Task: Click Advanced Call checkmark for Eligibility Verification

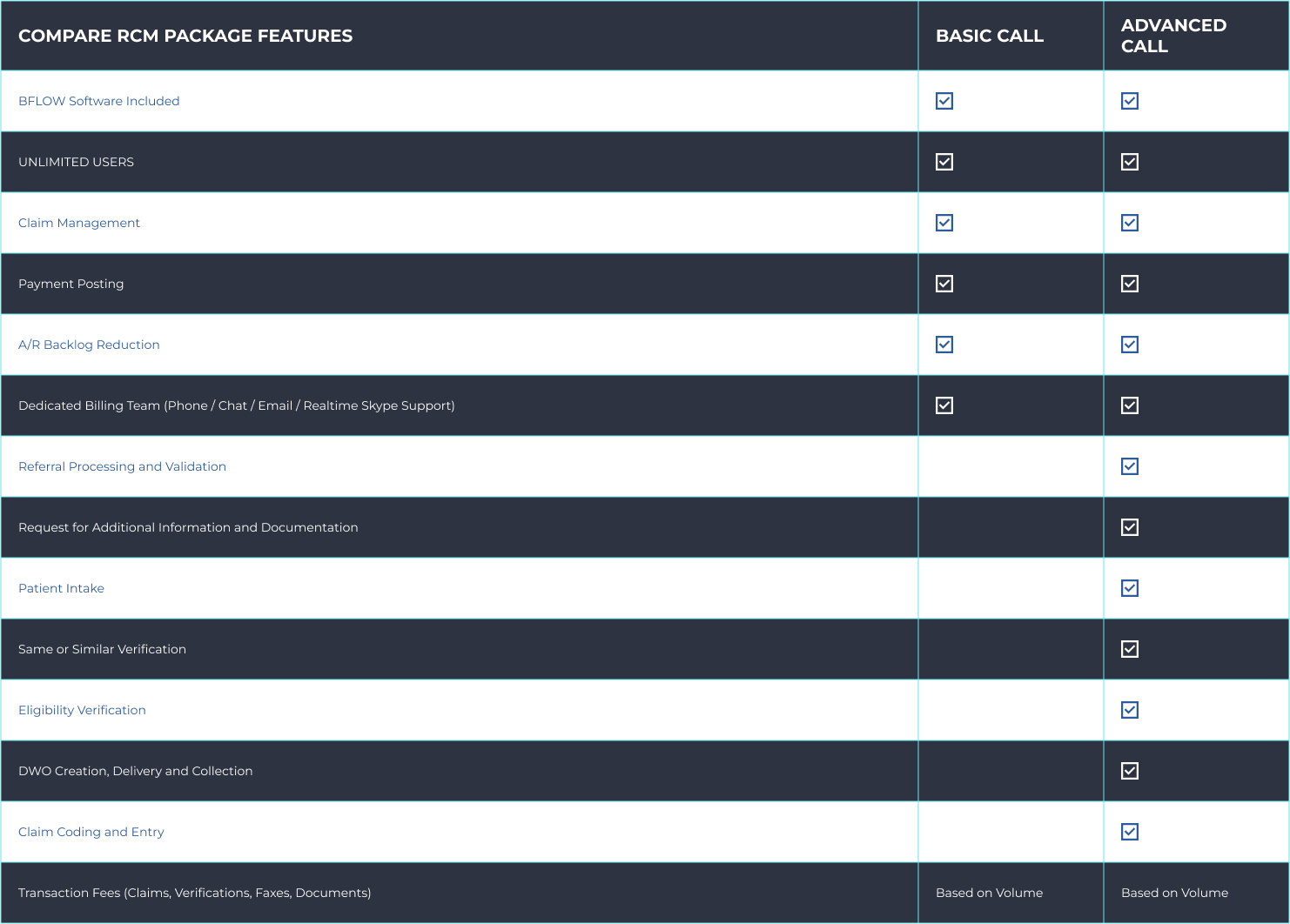Action: (x=1130, y=710)
